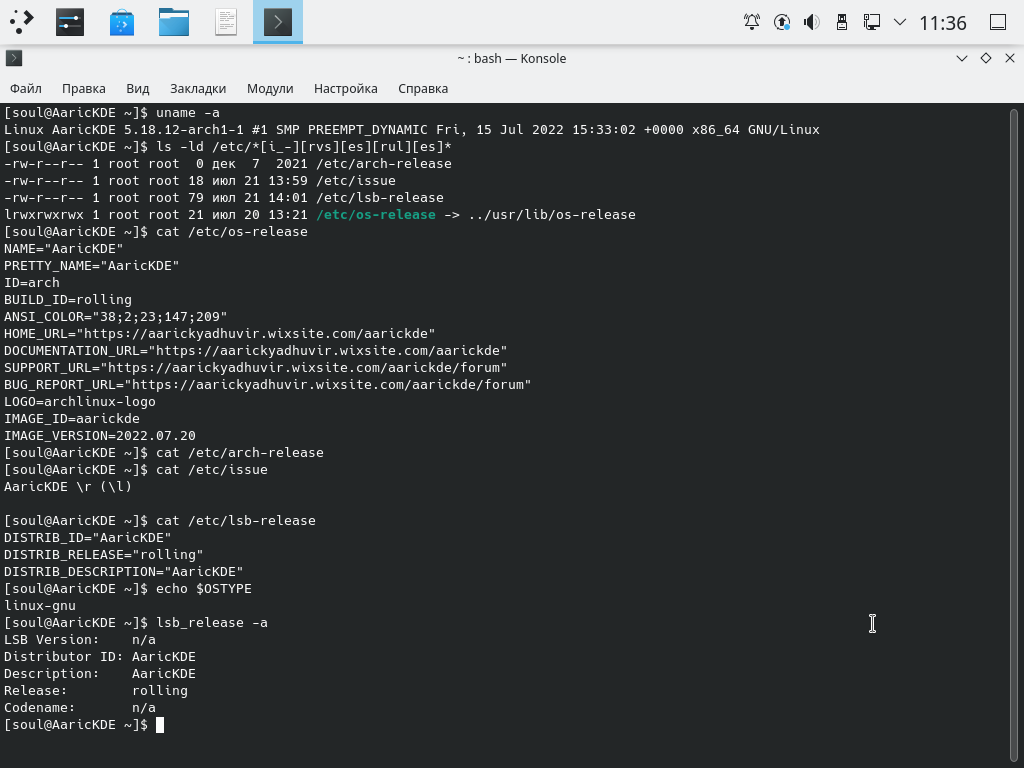Launch the Discover software store icon
The height and width of the screenshot is (768, 1024).
pyautogui.click(x=121, y=22)
